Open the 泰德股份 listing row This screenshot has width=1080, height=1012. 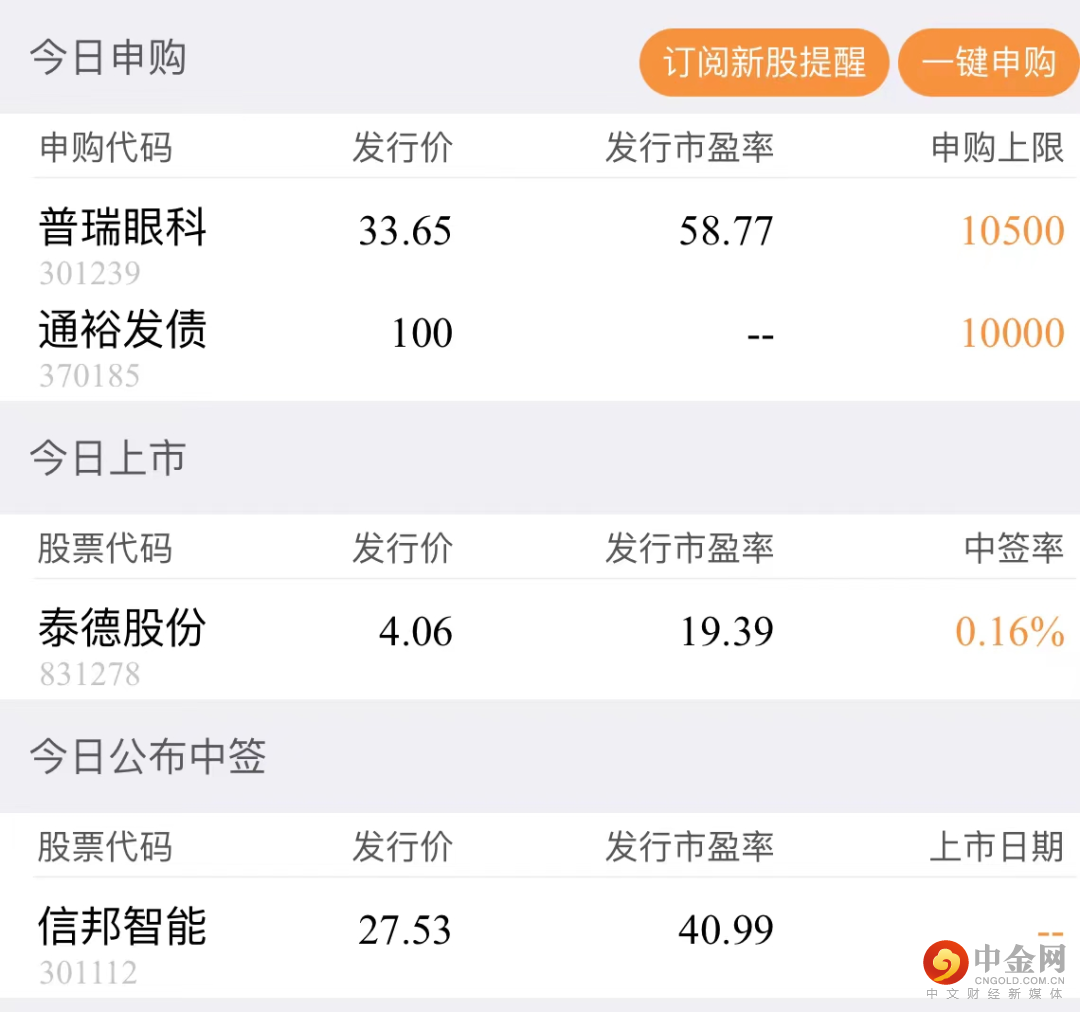(x=122, y=629)
